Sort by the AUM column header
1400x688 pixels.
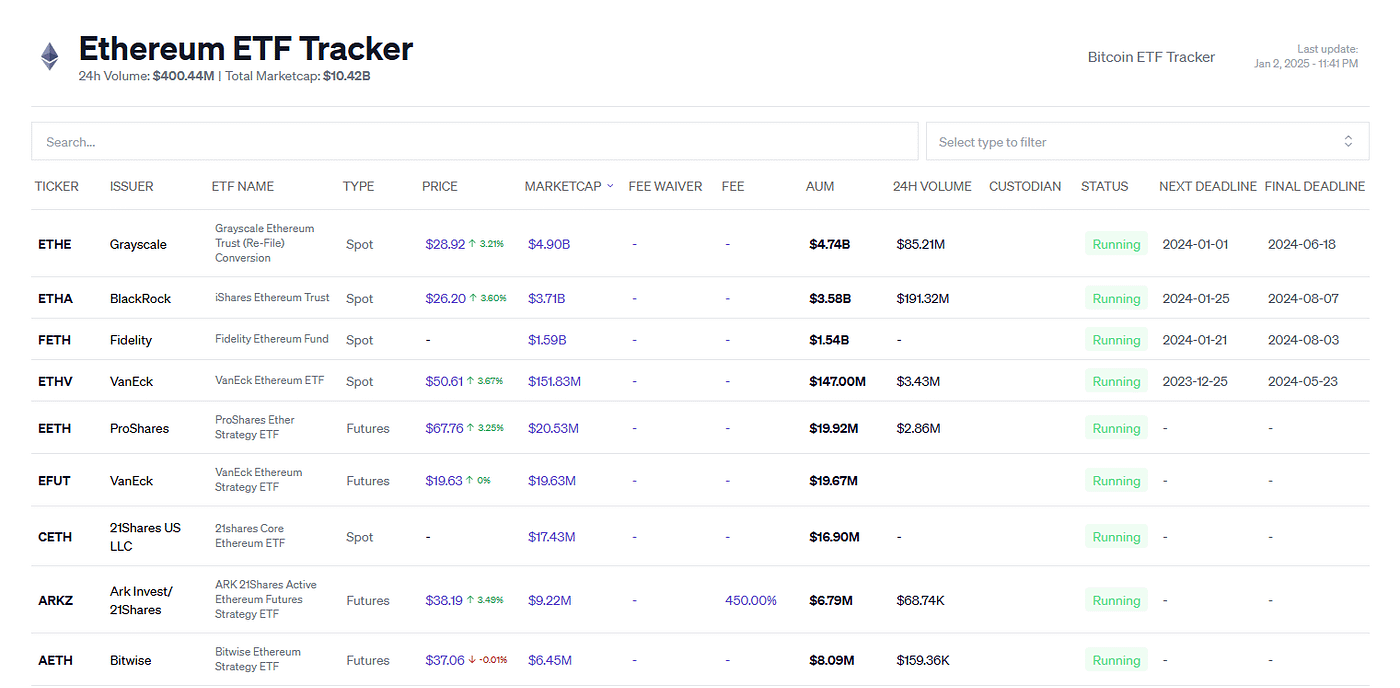(820, 186)
